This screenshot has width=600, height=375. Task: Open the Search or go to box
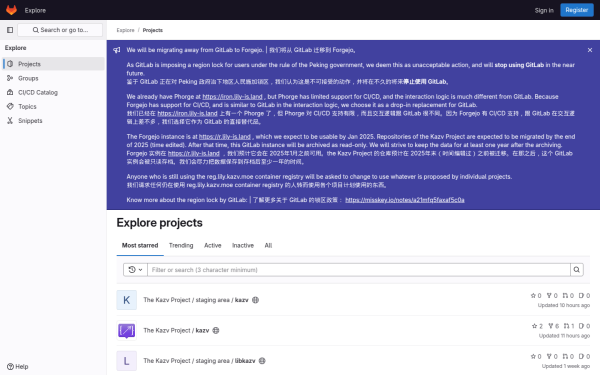[x=60, y=30]
